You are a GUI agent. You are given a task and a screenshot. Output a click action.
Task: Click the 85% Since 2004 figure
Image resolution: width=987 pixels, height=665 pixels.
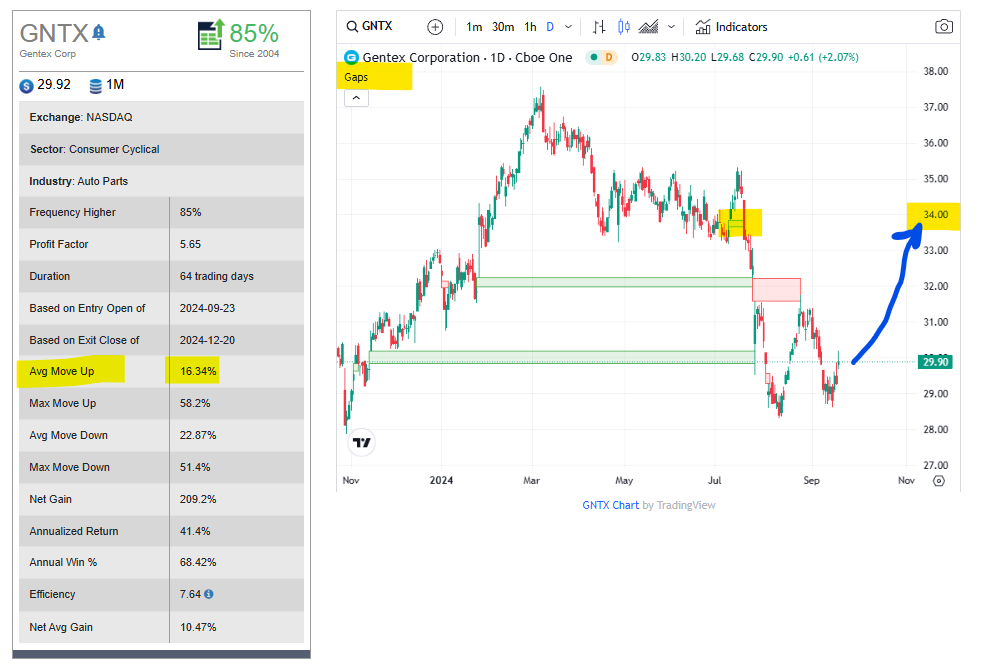[x=254, y=40]
